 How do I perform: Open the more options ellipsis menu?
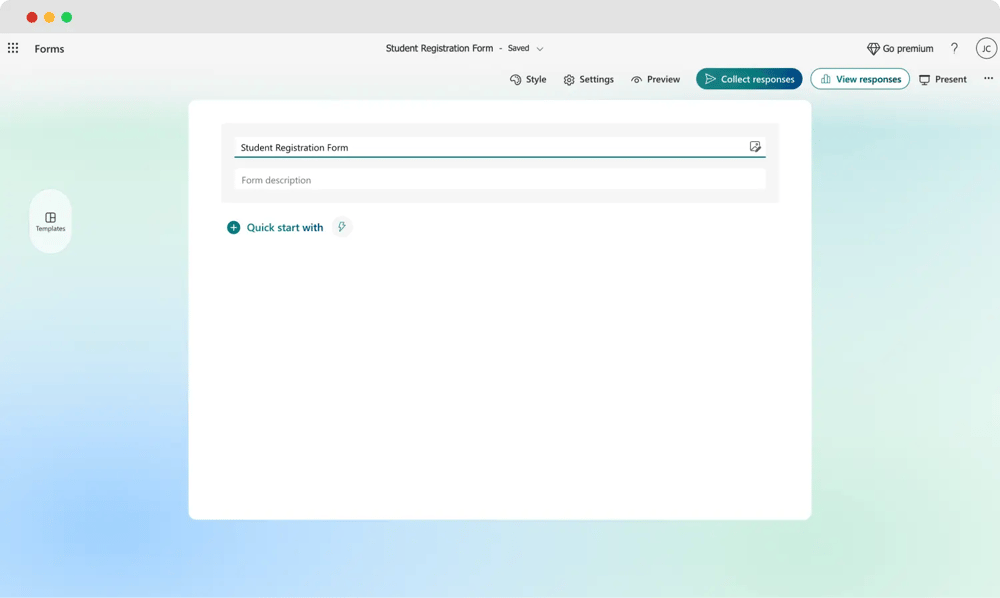pos(988,79)
